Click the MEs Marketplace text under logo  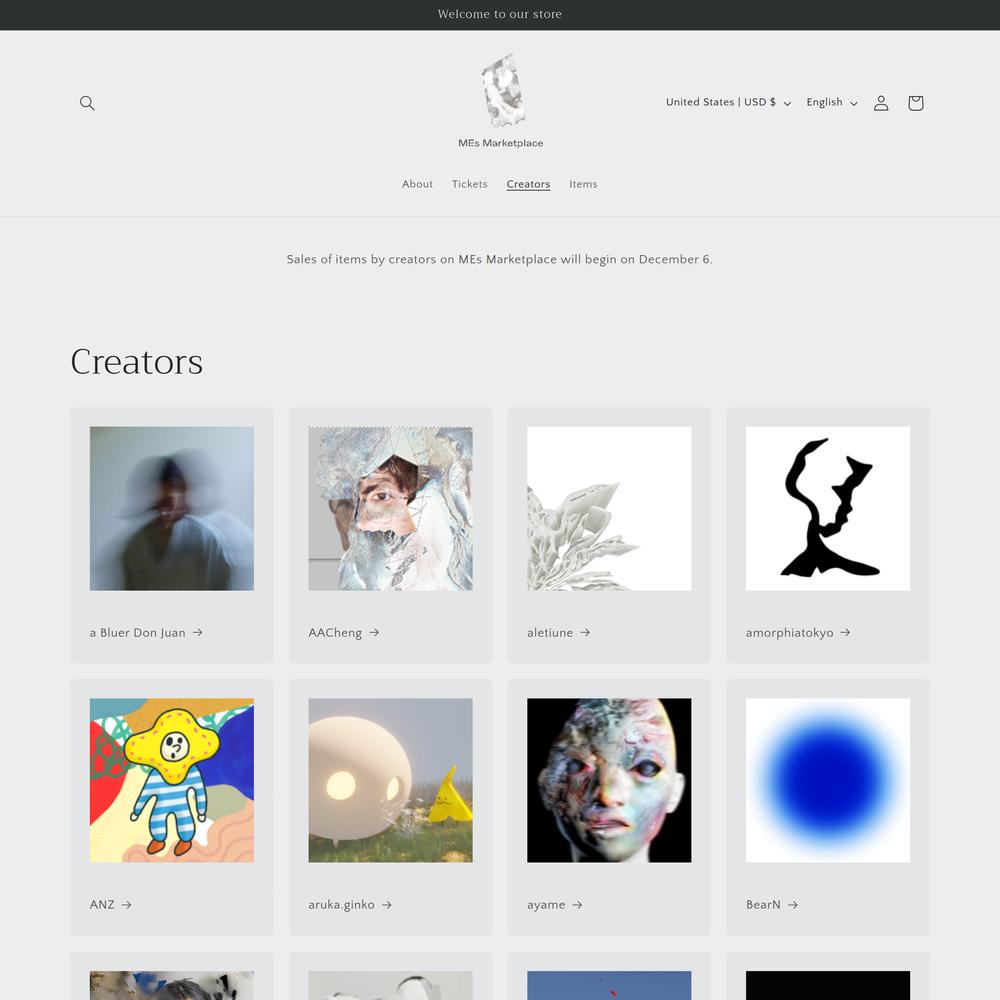click(x=501, y=143)
